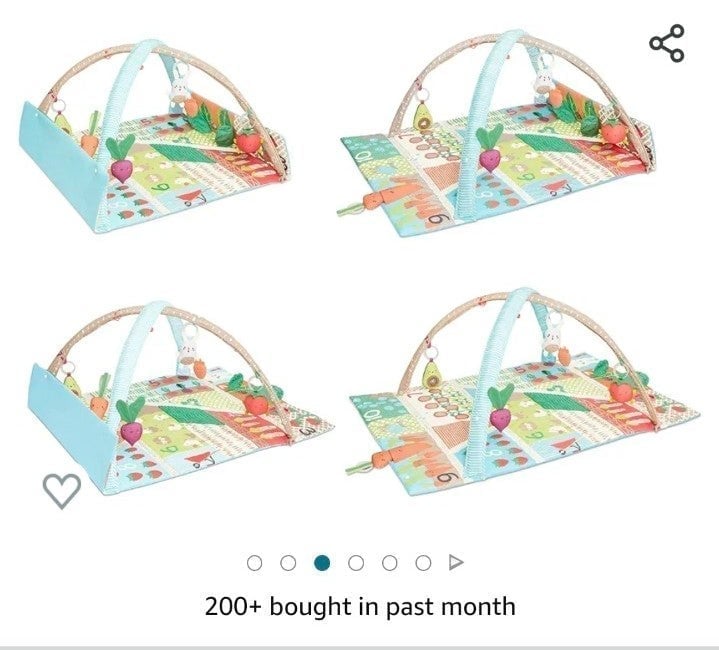Screen dimensions: 719x650
Task: Click hanging avocado toy in bottom-right mat
Action: point(431,372)
